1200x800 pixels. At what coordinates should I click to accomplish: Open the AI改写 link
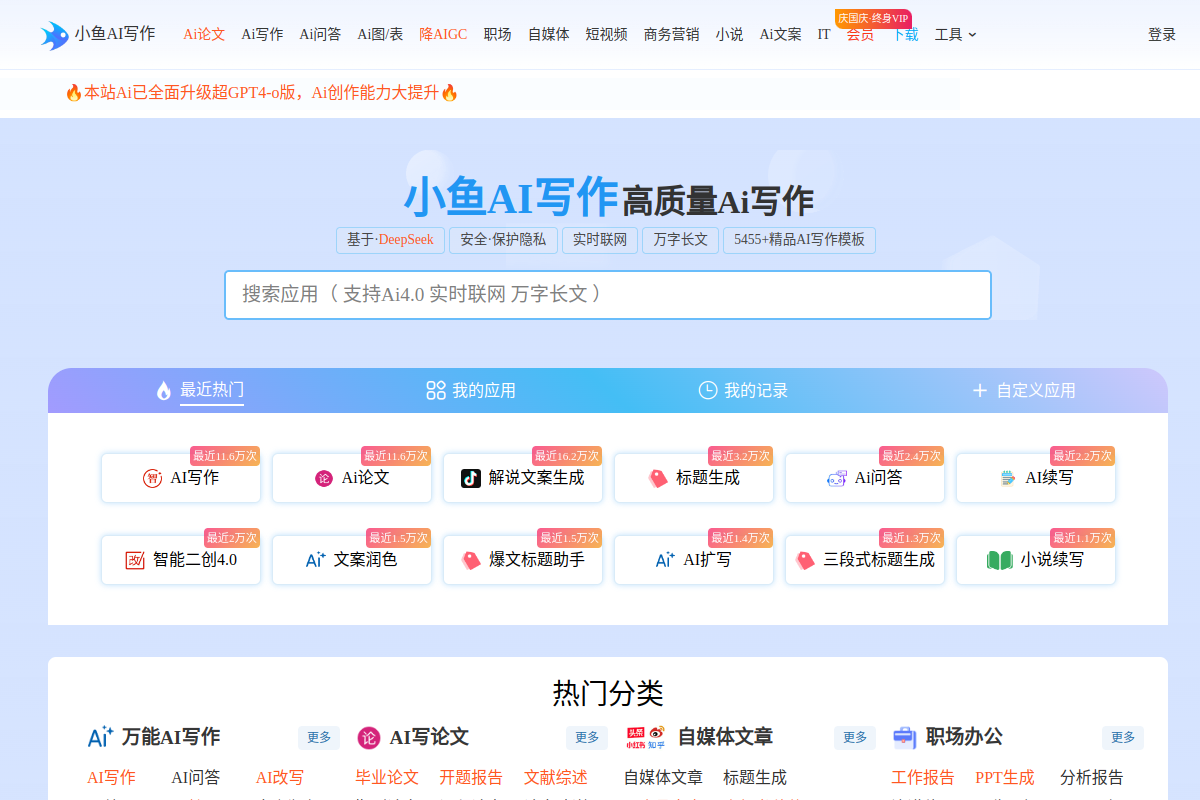pyautogui.click(x=280, y=777)
